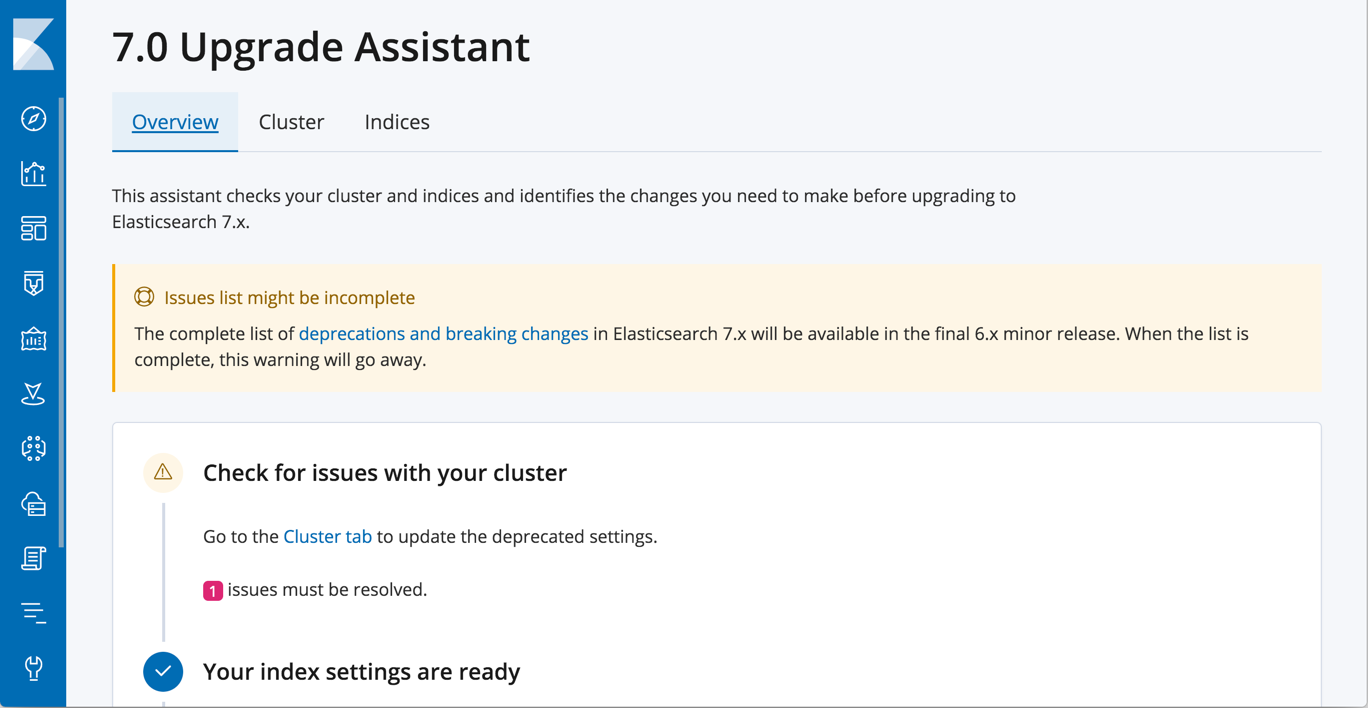Viewport: 1368px width, 708px height.
Task: Click the pink issues count badge
Action: point(212,590)
